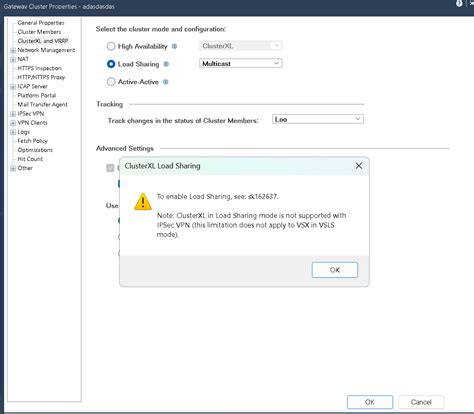Open Cluster Members in the tree
The image size is (474, 414).
click(x=39, y=32)
